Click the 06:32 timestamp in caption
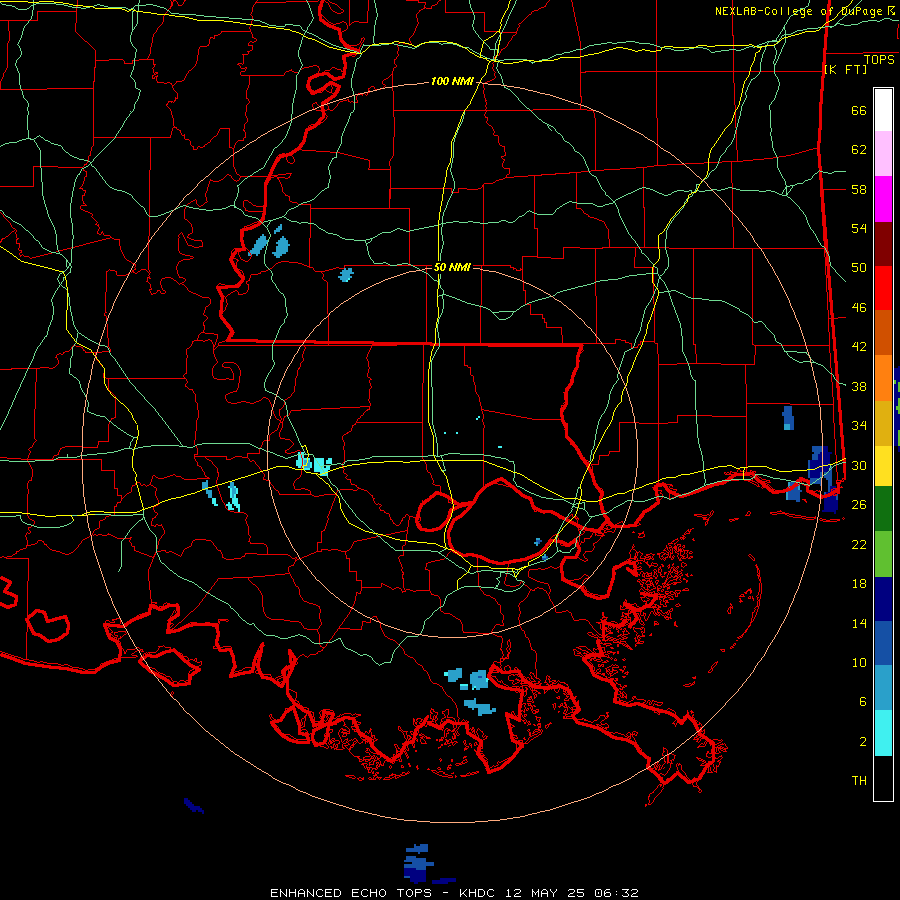Viewport: 900px width, 900px height. click(616, 893)
